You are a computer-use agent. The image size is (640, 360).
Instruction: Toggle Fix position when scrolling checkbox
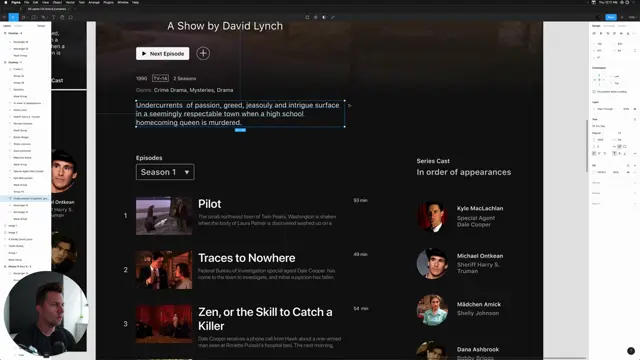[594, 92]
